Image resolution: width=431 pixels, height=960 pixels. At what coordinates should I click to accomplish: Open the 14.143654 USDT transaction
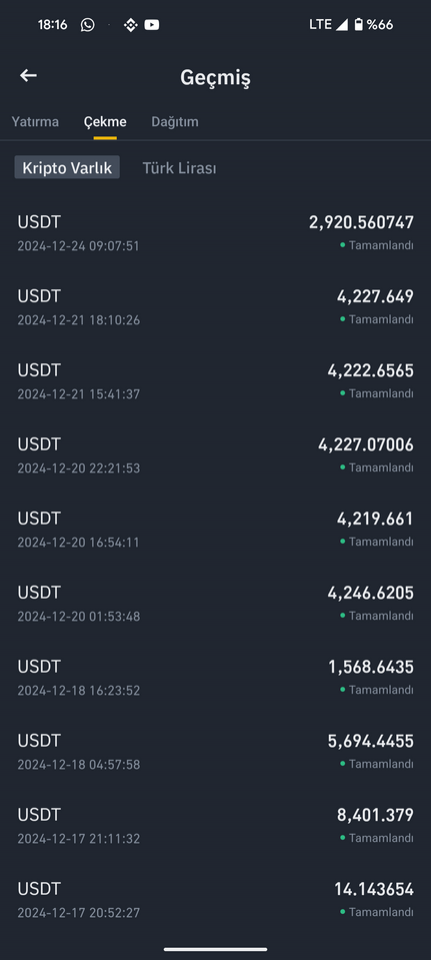(x=216, y=899)
